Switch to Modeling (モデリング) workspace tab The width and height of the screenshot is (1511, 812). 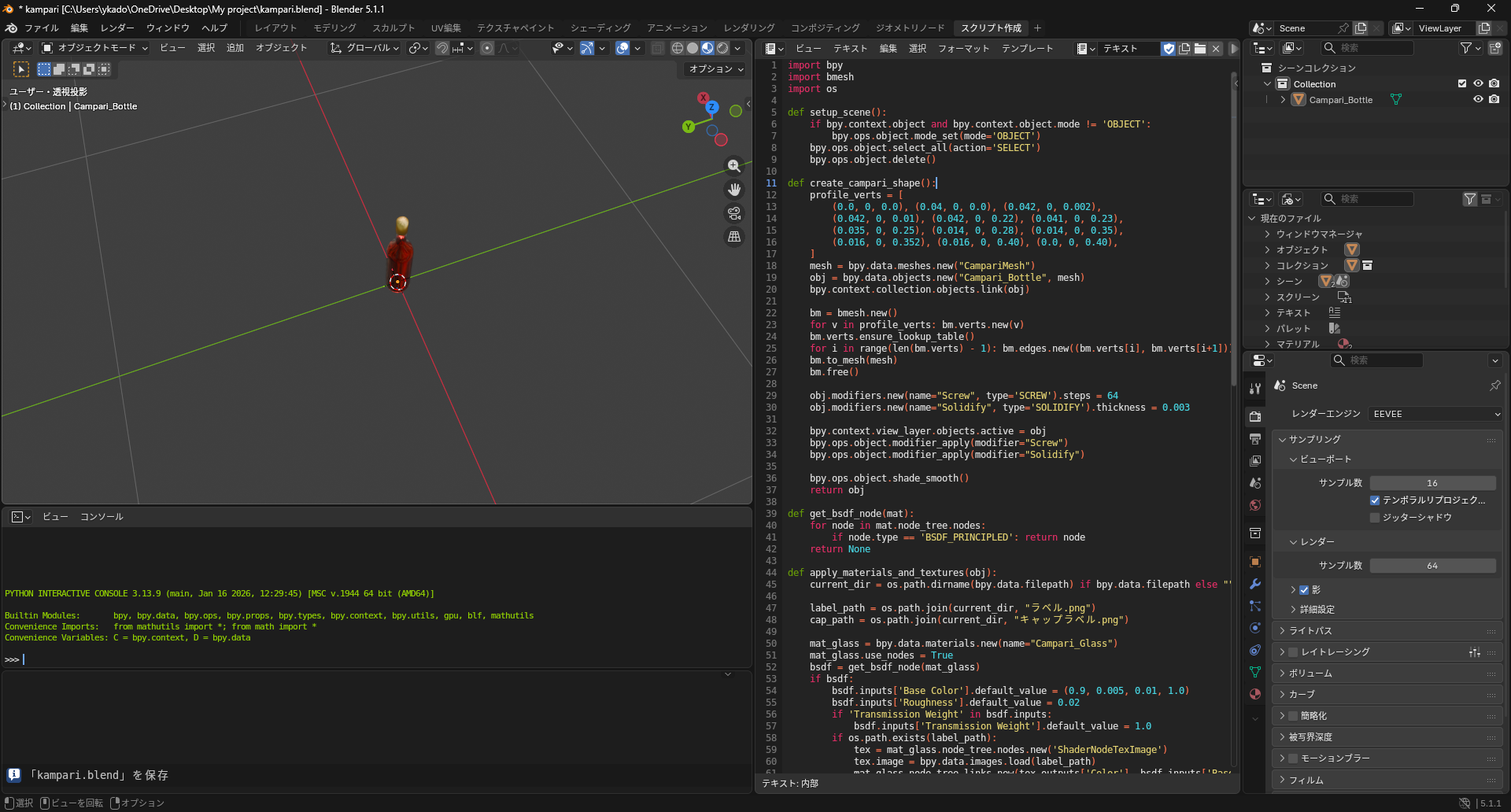pos(334,28)
